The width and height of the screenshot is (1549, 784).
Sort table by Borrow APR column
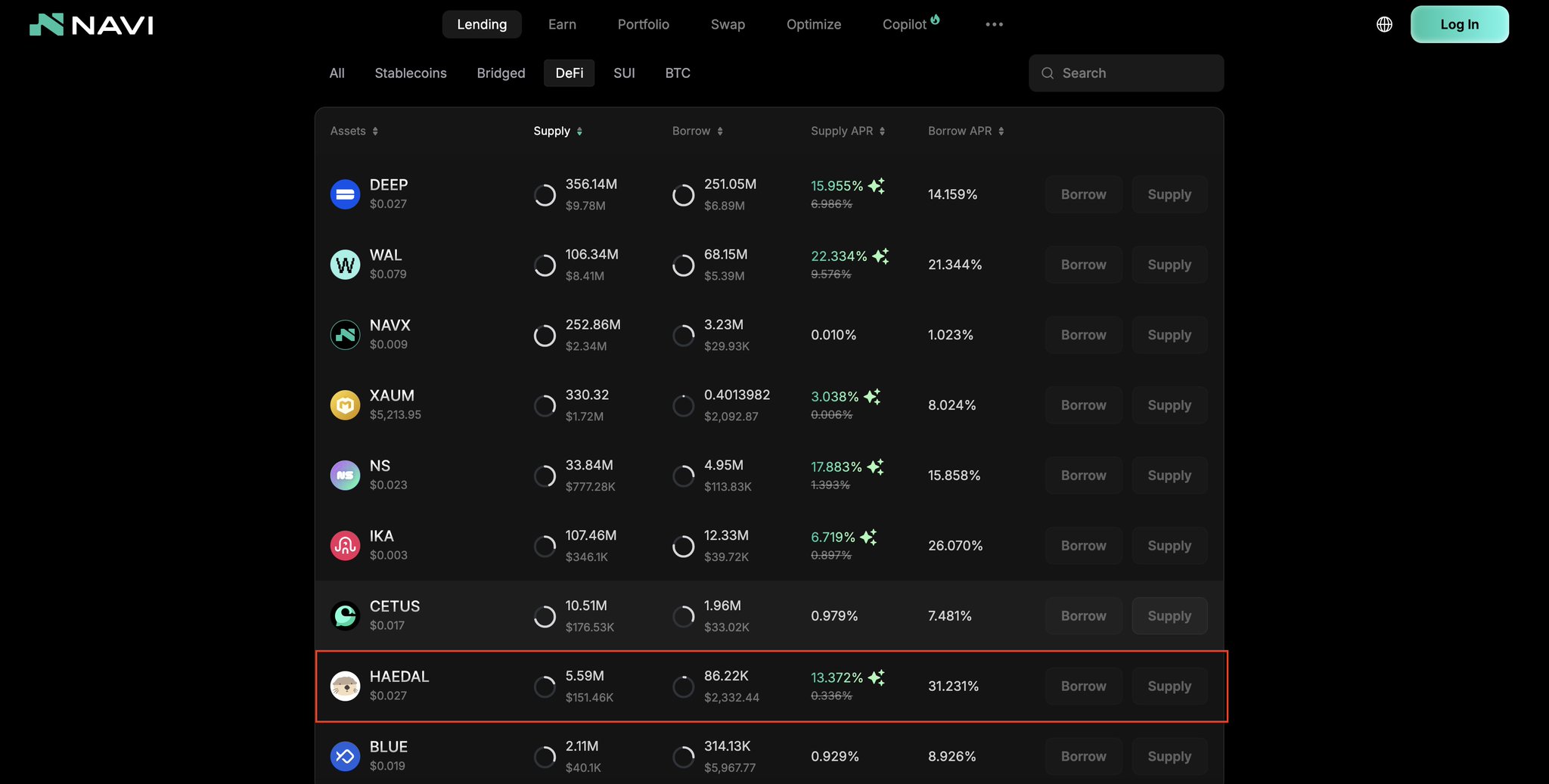(x=965, y=131)
